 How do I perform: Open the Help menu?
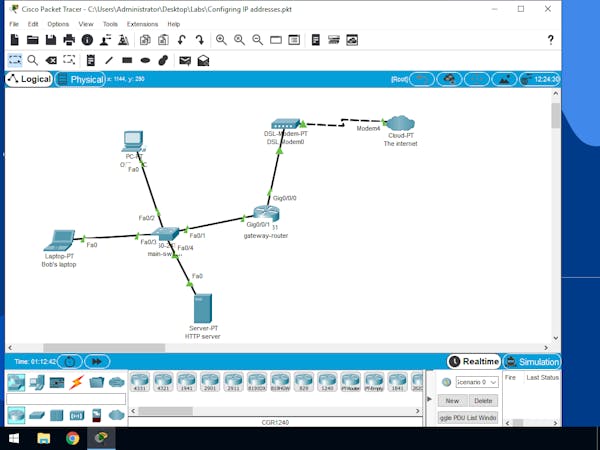click(173, 24)
